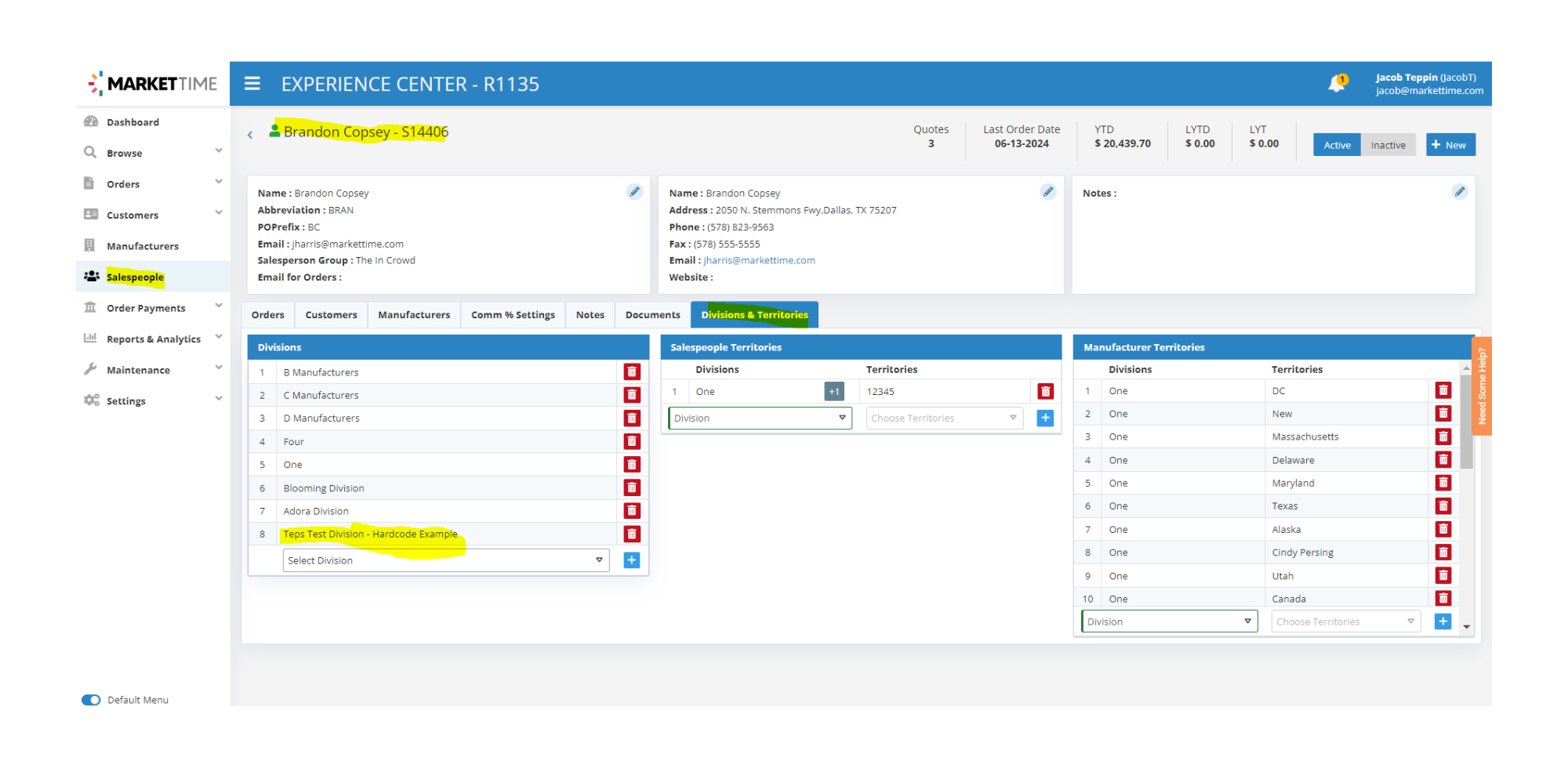Go back with the left chevron arrow
The width and height of the screenshot is (1568, 768).
pos(250,135)
